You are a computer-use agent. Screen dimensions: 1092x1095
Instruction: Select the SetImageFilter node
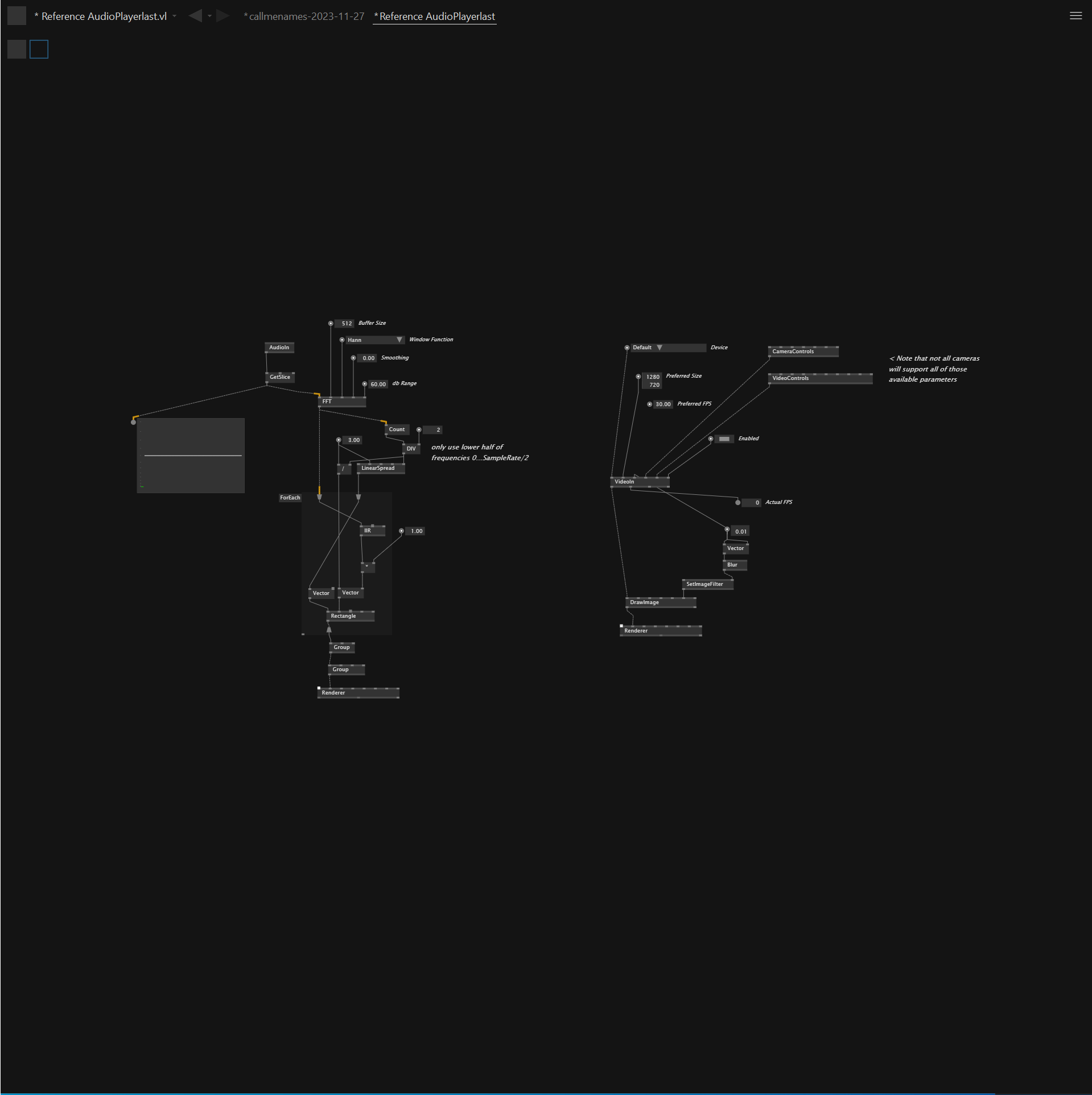tap(707, 584)
